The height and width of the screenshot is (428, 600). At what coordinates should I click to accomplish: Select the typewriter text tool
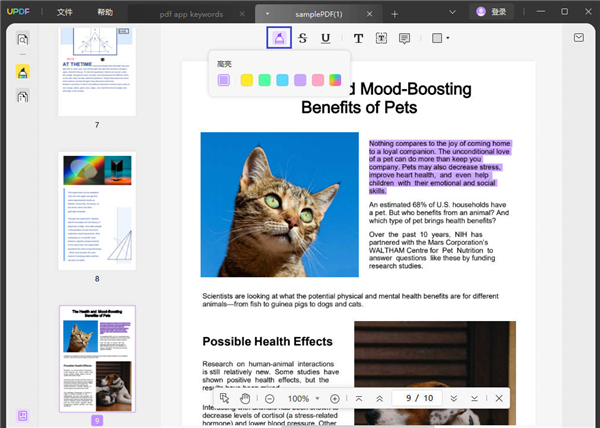coord(358,38)
